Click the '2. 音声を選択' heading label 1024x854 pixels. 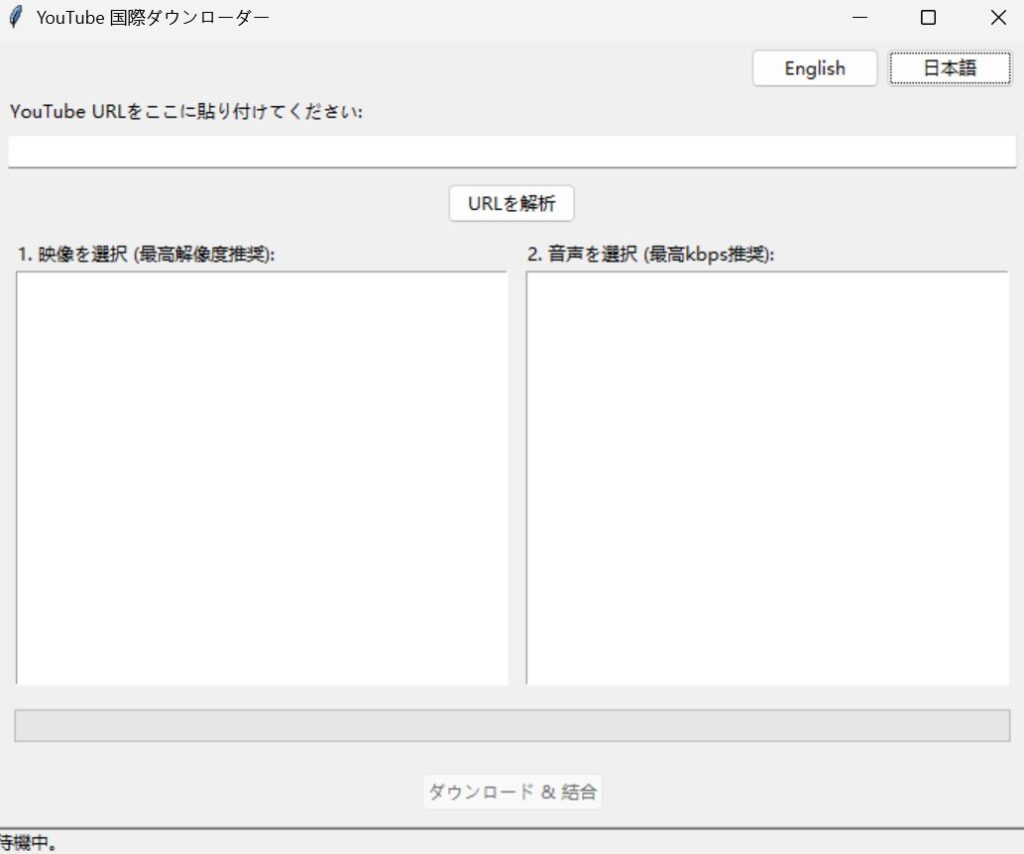[x=650, y=254]
